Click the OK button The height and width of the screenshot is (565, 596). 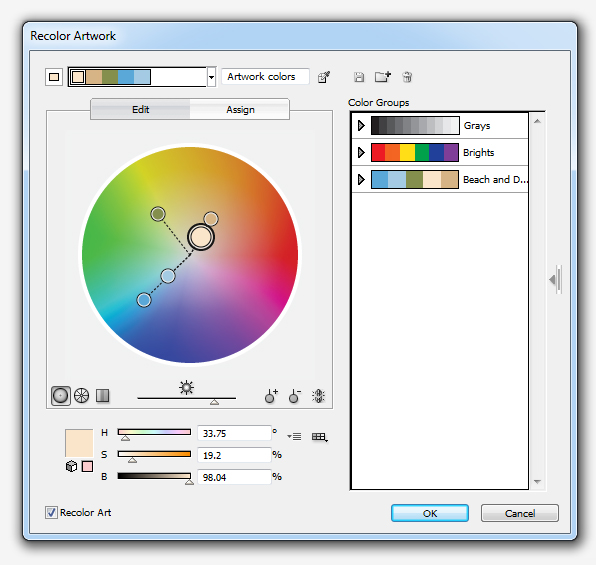click(430, 513)
